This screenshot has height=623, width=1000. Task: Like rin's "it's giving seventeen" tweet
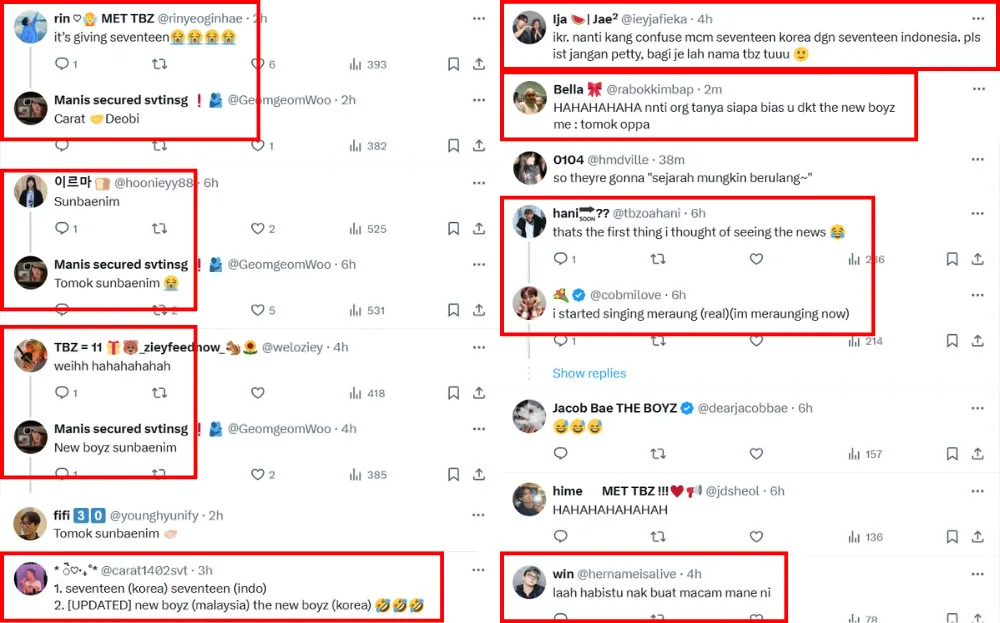tap(257, 64)
